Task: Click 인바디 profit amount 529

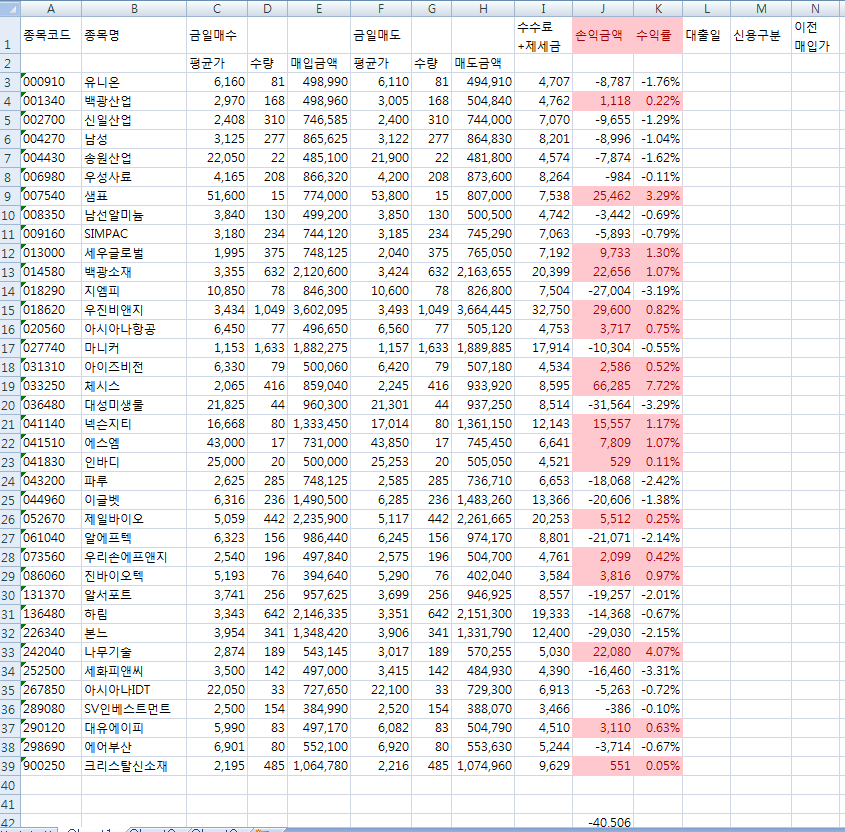Action: click(602, 462)
